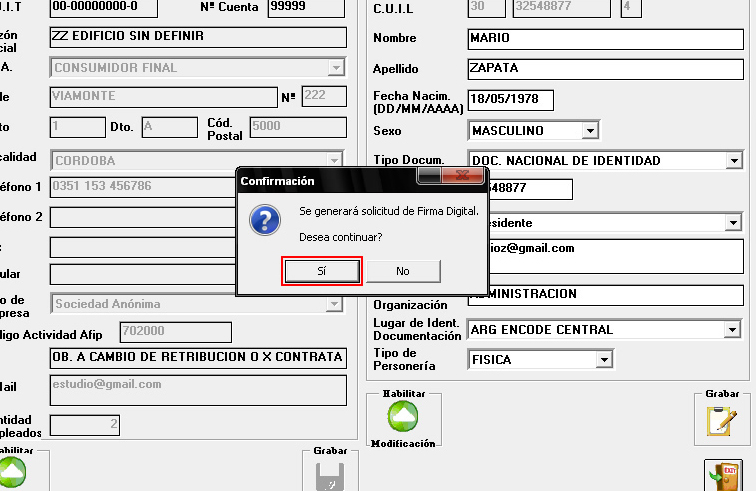Click the ZZ EDIFICIO SIN DEFINIR field
Screen dimensions: 756x491
196,37
